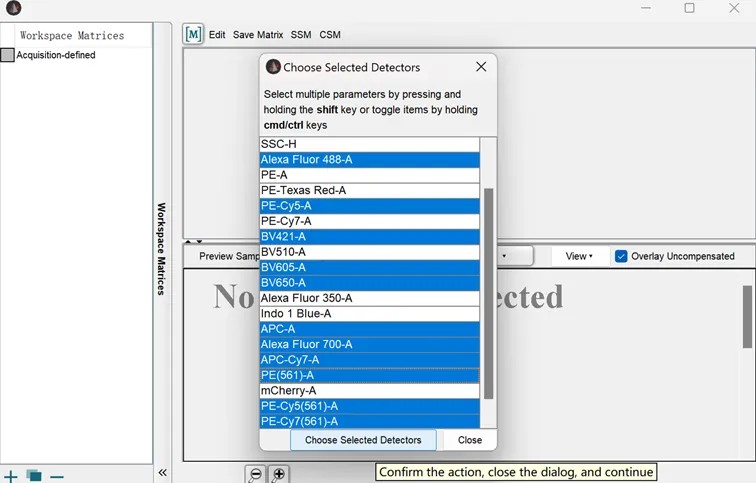Deselect the Alexa Fluor 488-A detector
This screenshot has width=756, height=483.
[369, 160]
